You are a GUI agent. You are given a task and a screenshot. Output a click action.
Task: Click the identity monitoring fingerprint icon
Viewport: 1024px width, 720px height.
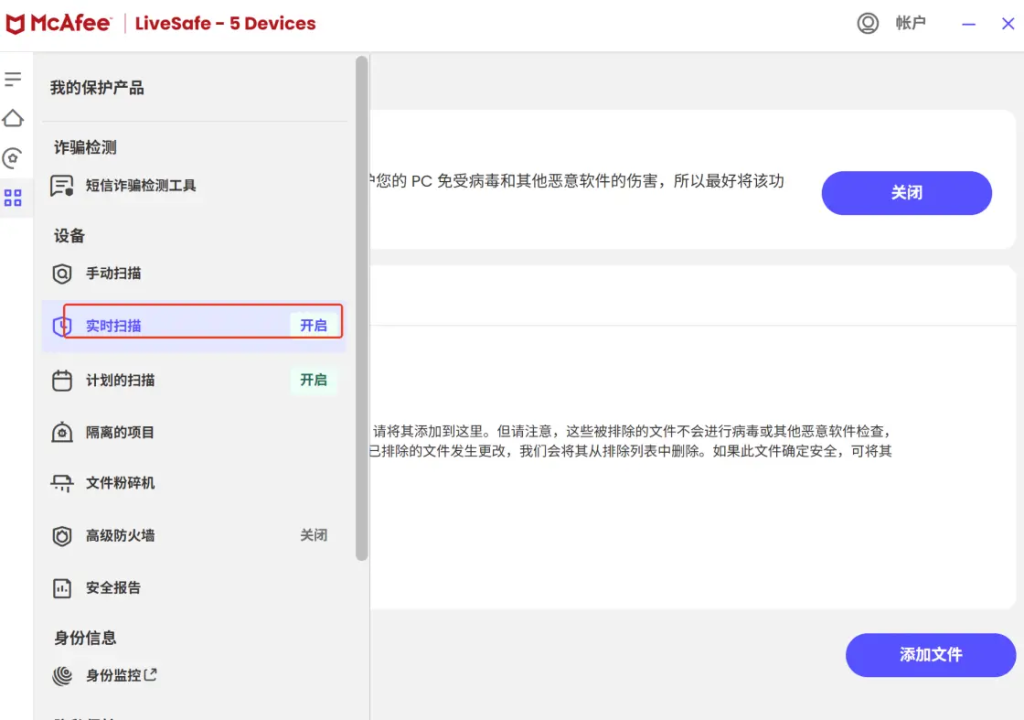tap(62, 675)
